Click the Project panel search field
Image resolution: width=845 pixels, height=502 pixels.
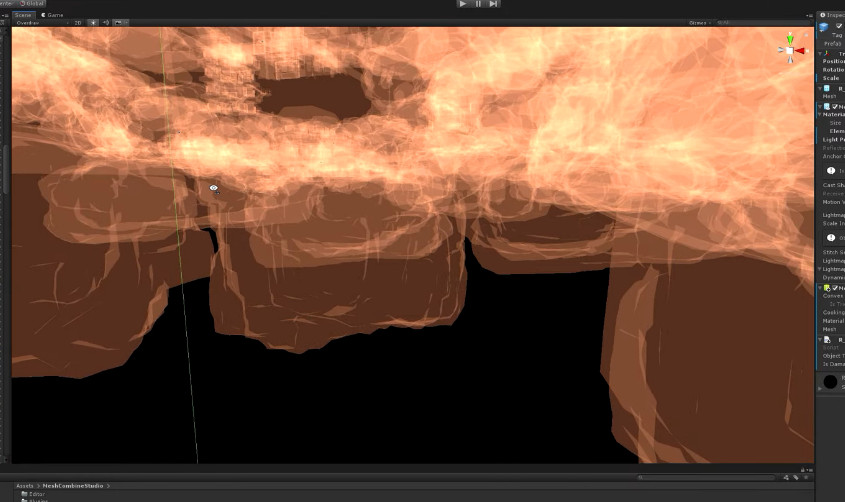pos(706,478)
